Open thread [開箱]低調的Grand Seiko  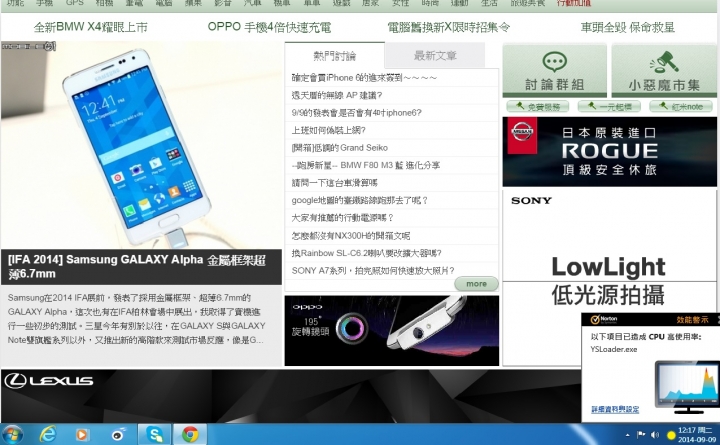(x=339, y=147)
